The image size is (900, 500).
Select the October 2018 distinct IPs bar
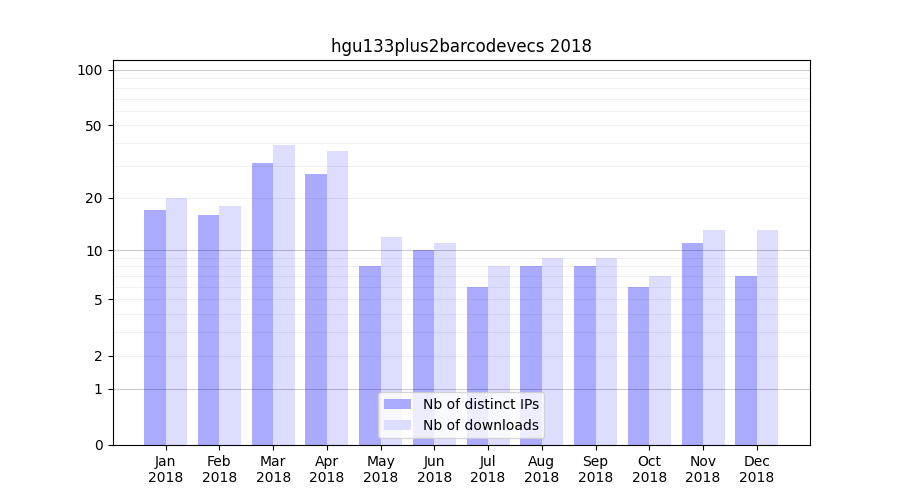pyautogui.click(x=638, y=366)
